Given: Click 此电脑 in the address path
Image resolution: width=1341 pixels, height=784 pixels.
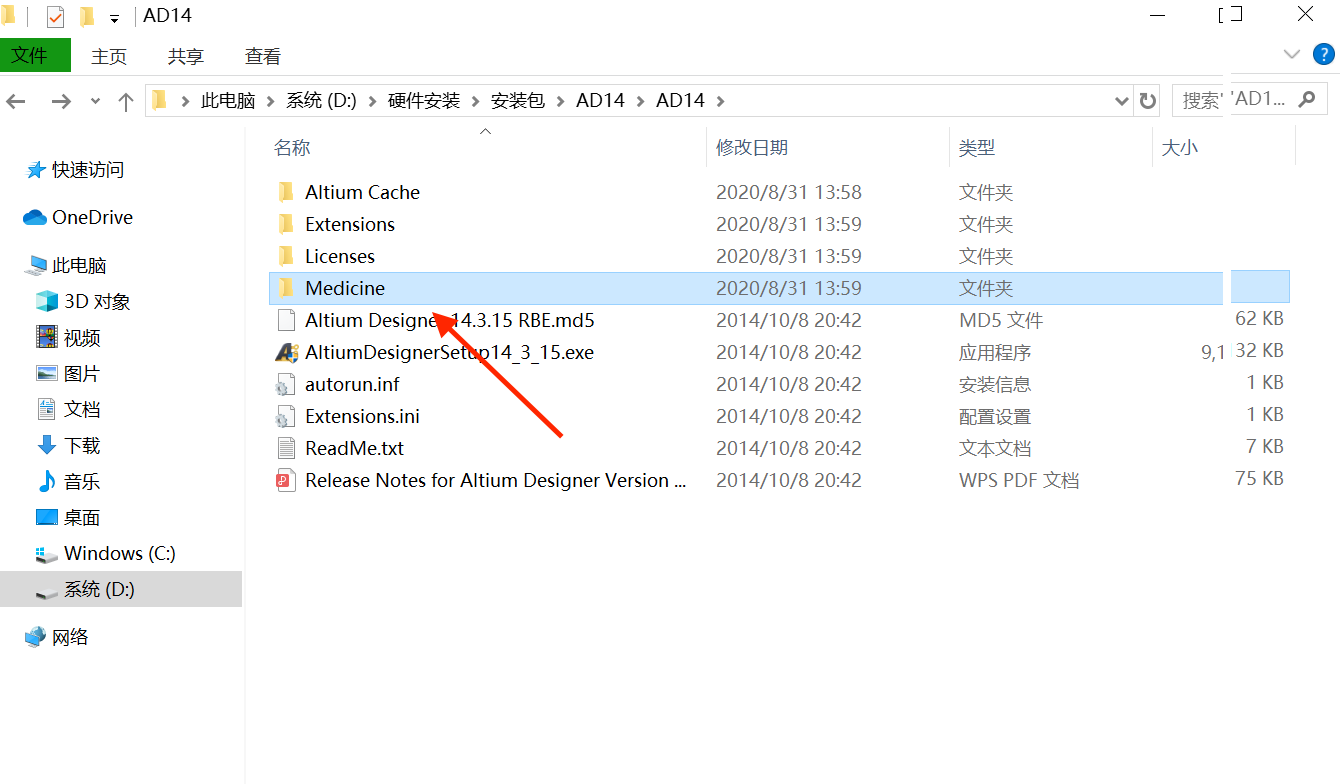Looking at the screenshot, I should 228,100.
